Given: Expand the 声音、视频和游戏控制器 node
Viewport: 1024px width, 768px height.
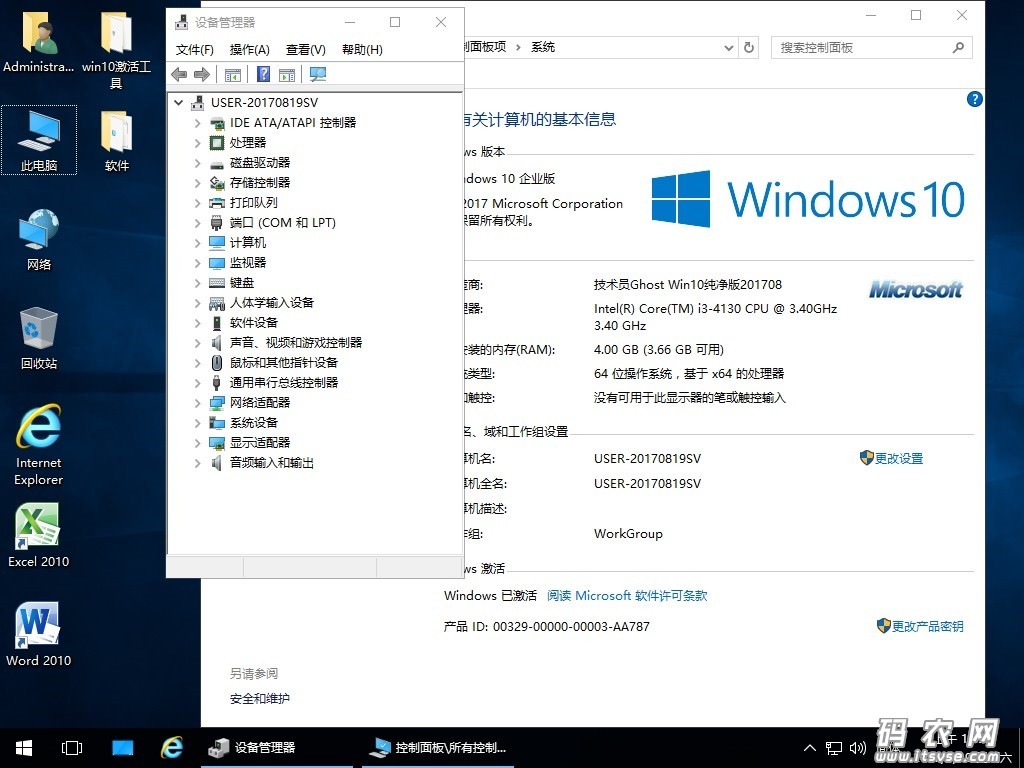Looking at the screenshot, I should [x=197, y=343].
